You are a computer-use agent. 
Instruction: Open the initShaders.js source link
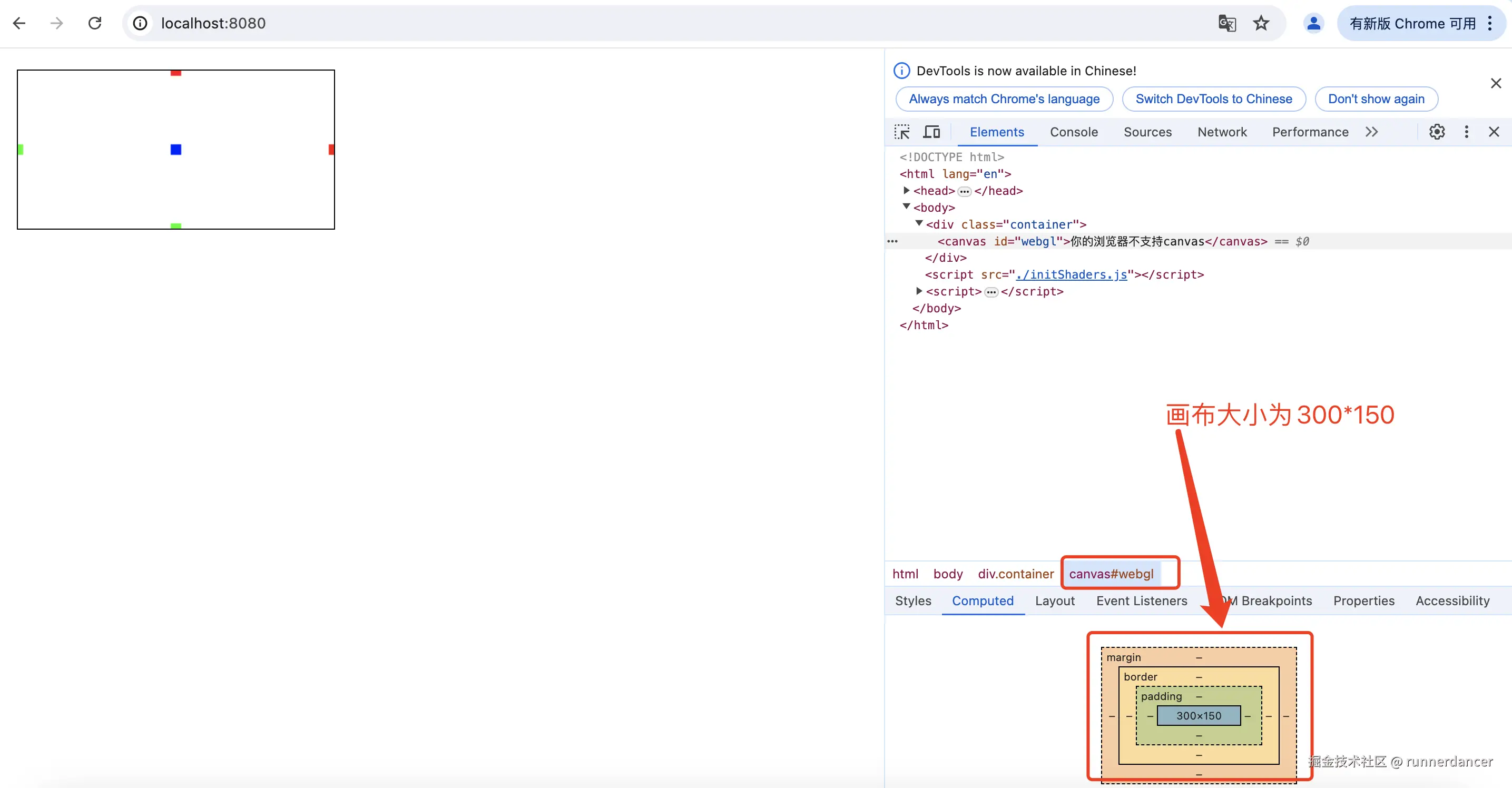(x=1071, y=274)
